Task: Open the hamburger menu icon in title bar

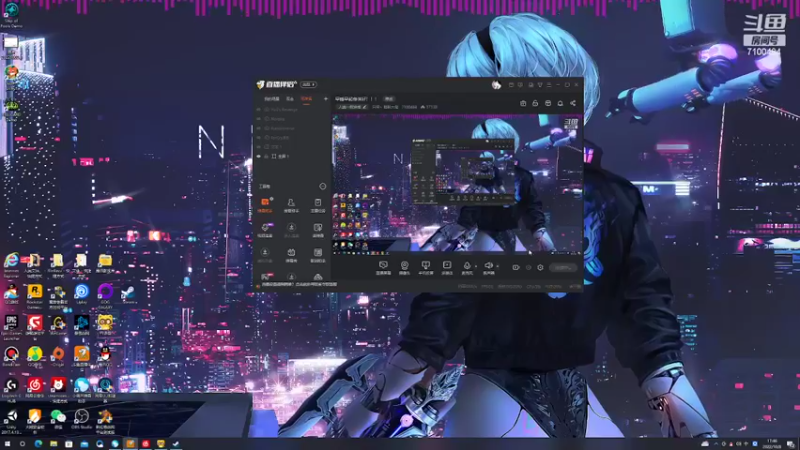Action: click(549, 85)
